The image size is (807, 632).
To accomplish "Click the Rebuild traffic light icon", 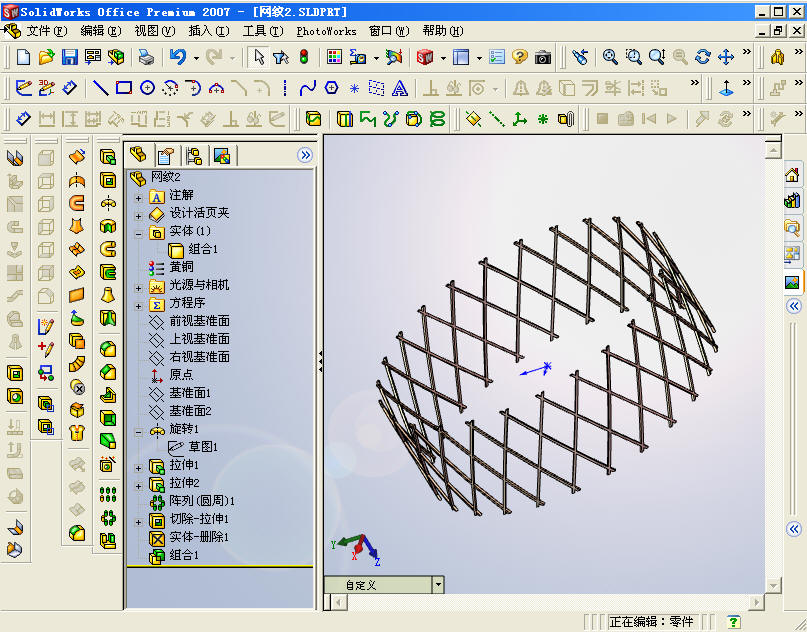I will pyautogui.click(x=304, y=57).
